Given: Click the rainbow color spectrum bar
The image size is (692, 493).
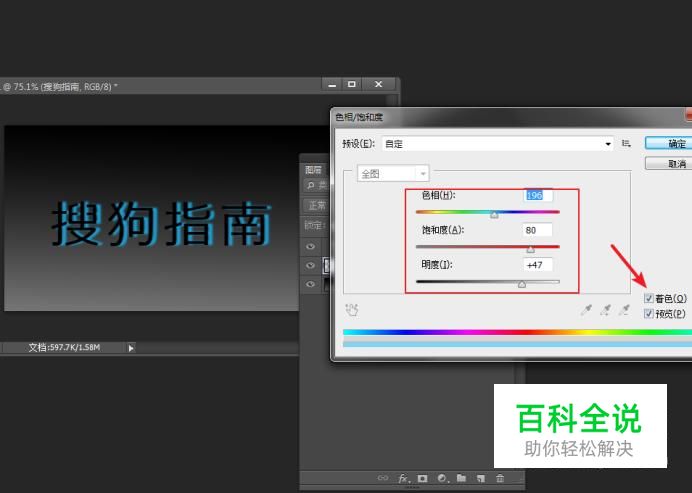Looking at the screenshot, I should point(517,332).
